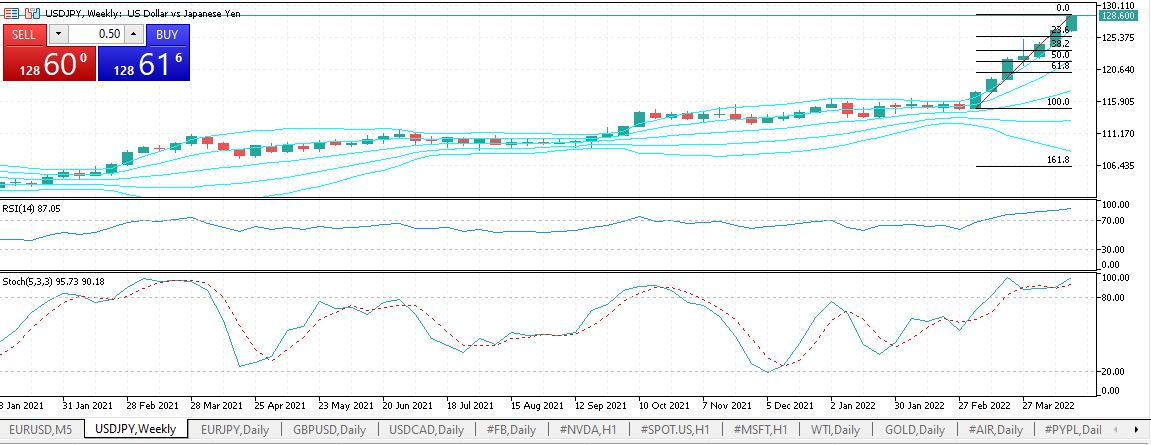Click the 5 Dec 2021 date label

tap(791, 405)
